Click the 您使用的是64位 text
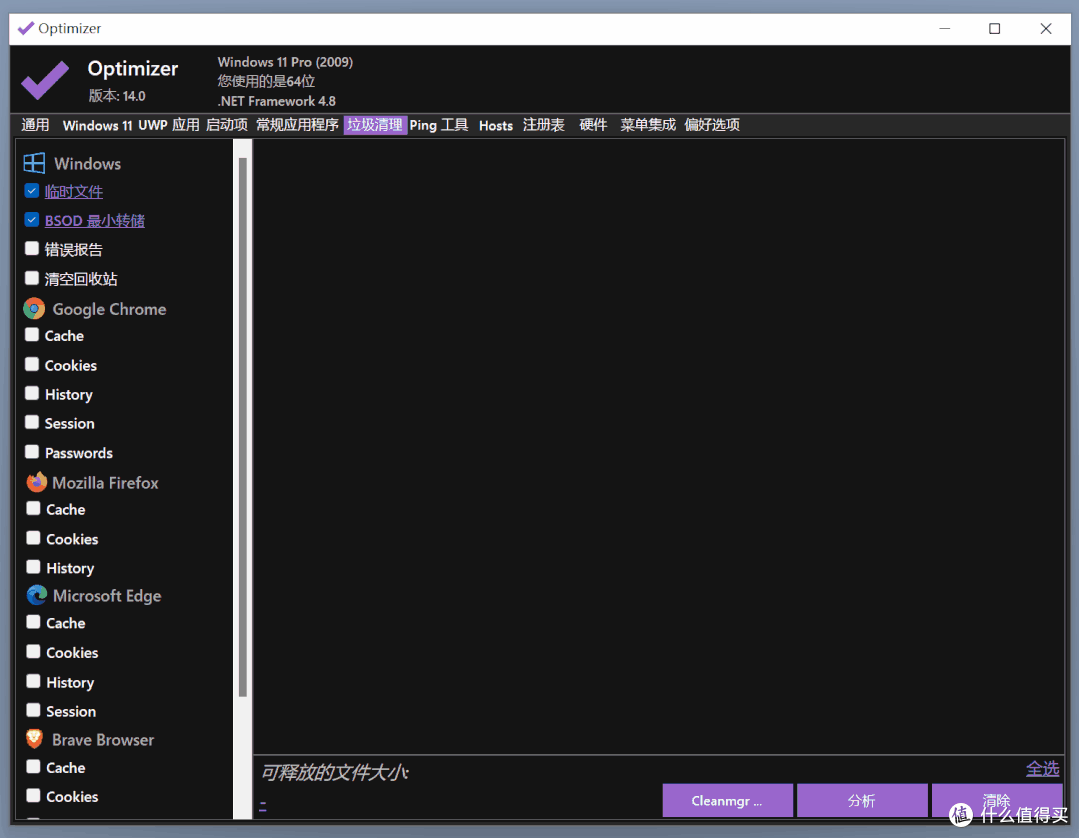The height and width of the screenshot is (838, 1079). (x=266, y=81)
